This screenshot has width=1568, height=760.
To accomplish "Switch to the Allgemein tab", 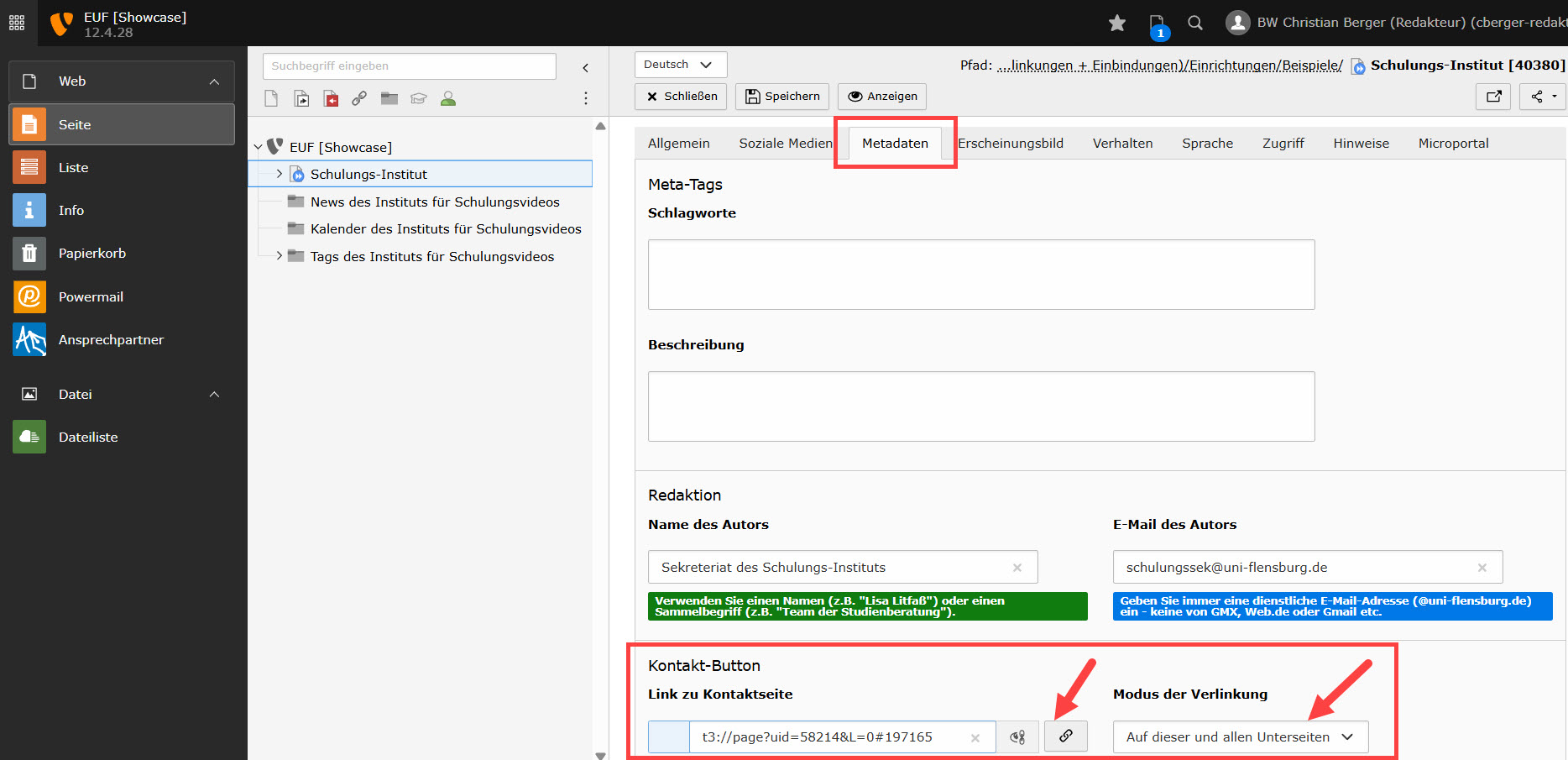I will click(x=678, y=144).
